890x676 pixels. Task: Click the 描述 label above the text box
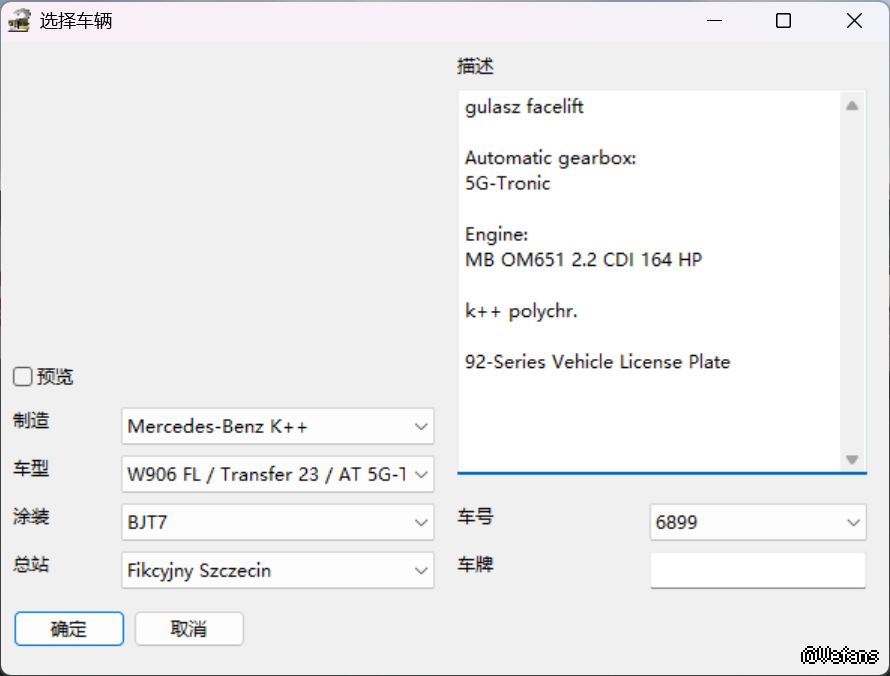[x=476, y=67]
